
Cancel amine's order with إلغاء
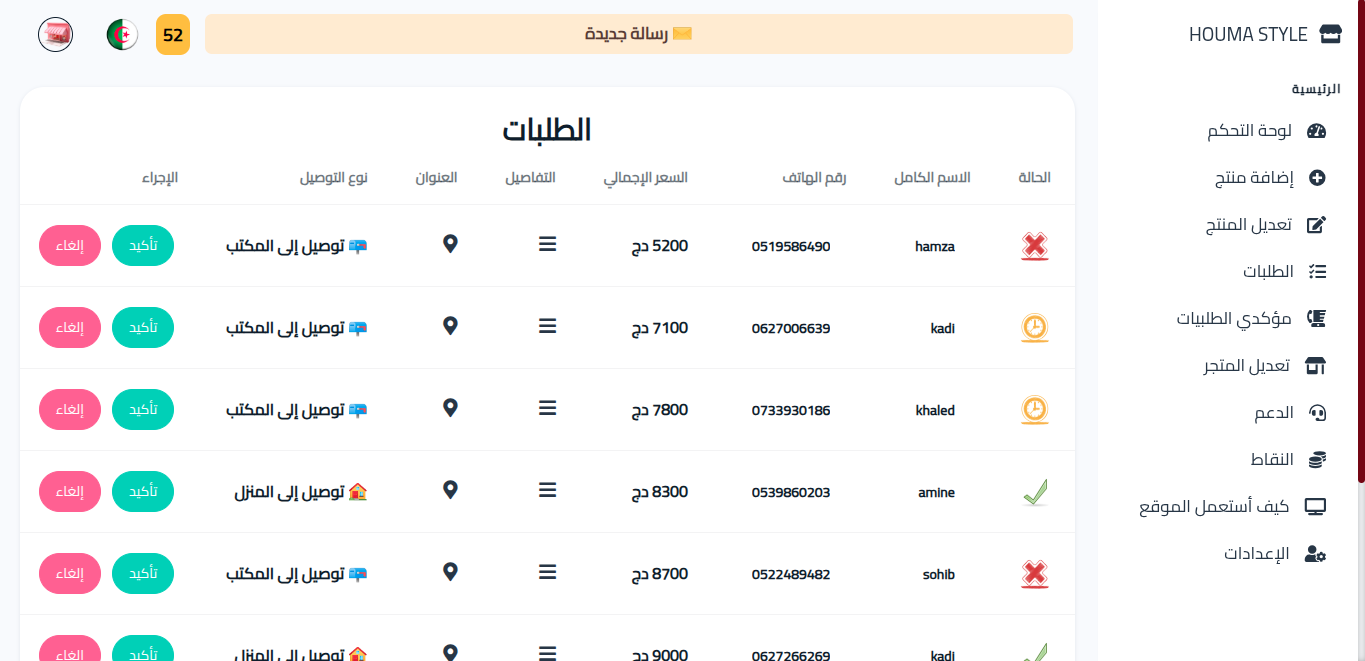[70, 492]
